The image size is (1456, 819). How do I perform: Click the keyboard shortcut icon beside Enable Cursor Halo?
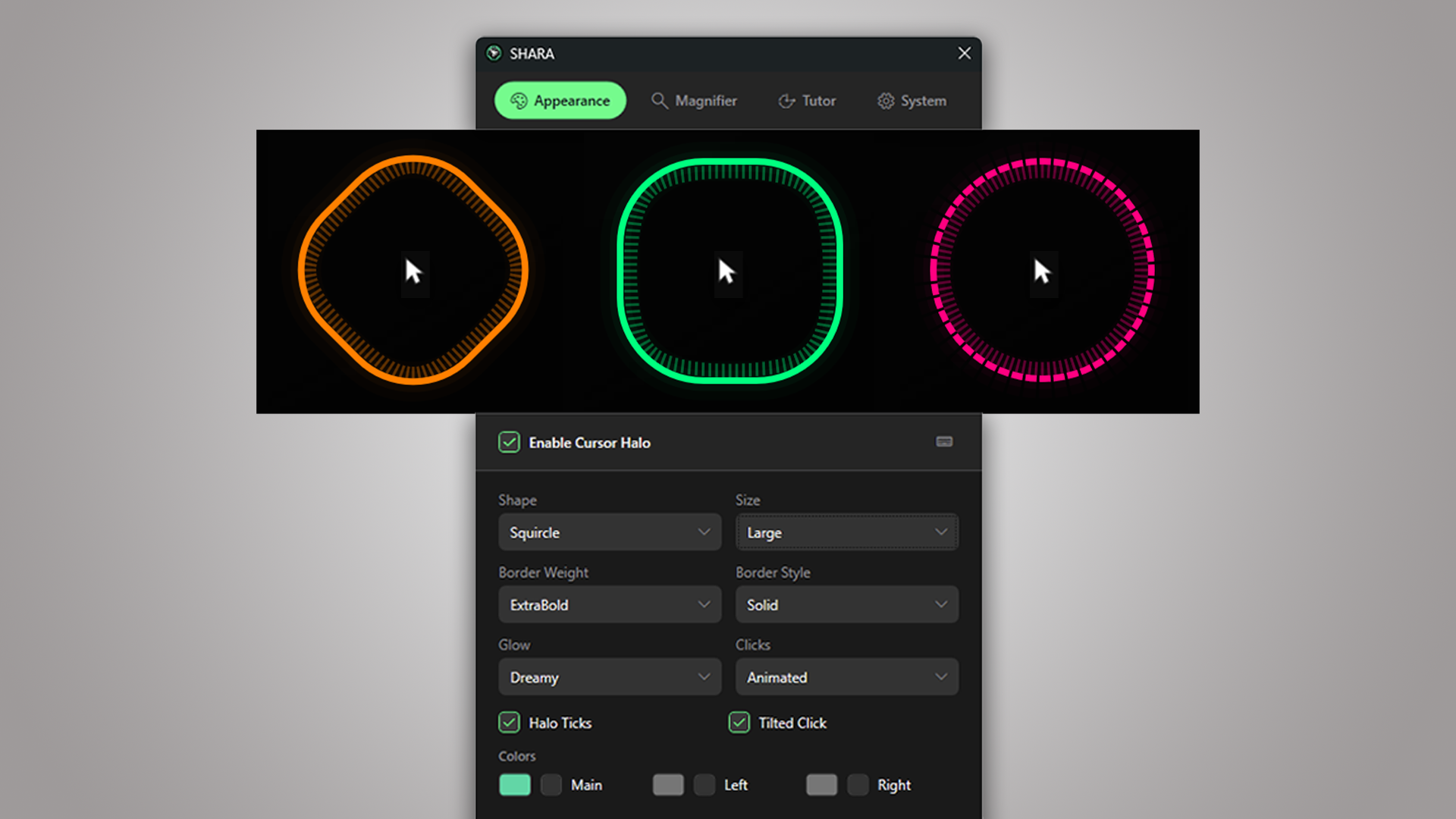[x=944, y=442]
